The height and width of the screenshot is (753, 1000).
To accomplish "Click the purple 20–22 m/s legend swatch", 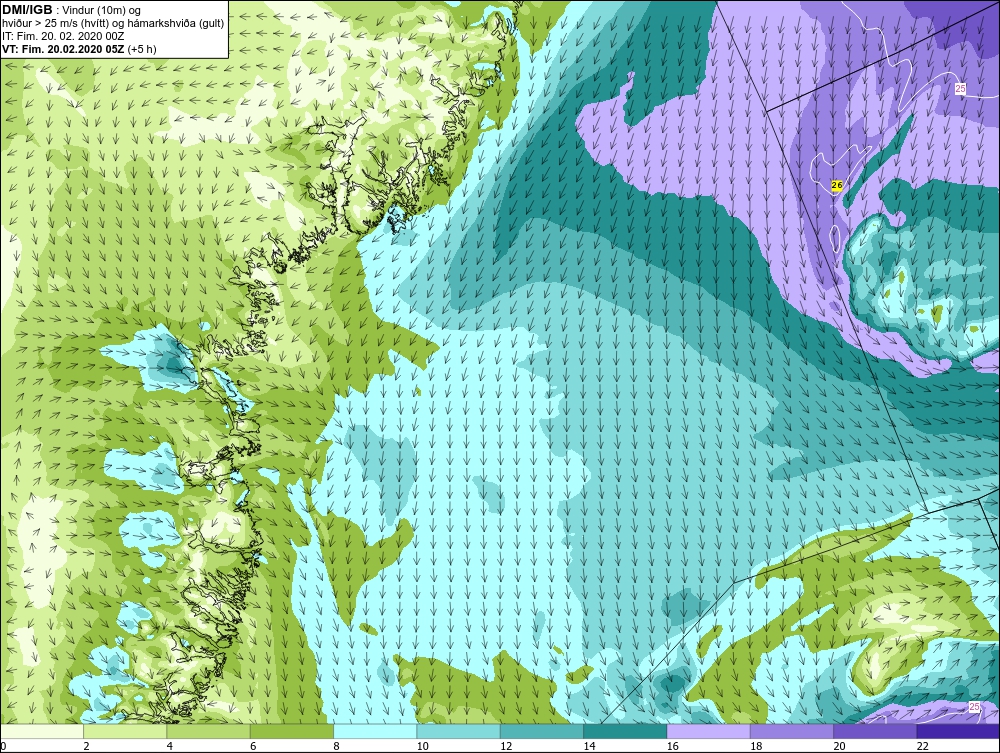I will coord(875,731).
